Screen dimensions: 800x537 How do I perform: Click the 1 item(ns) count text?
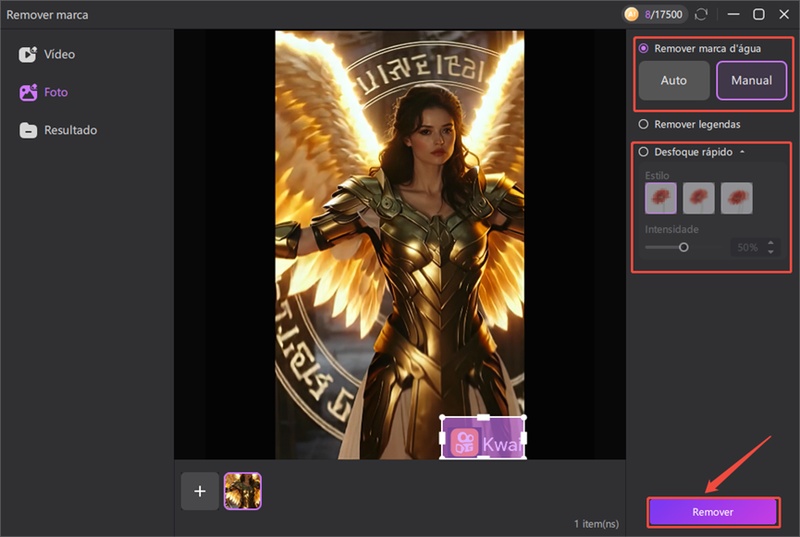click(x=596, y=524)
